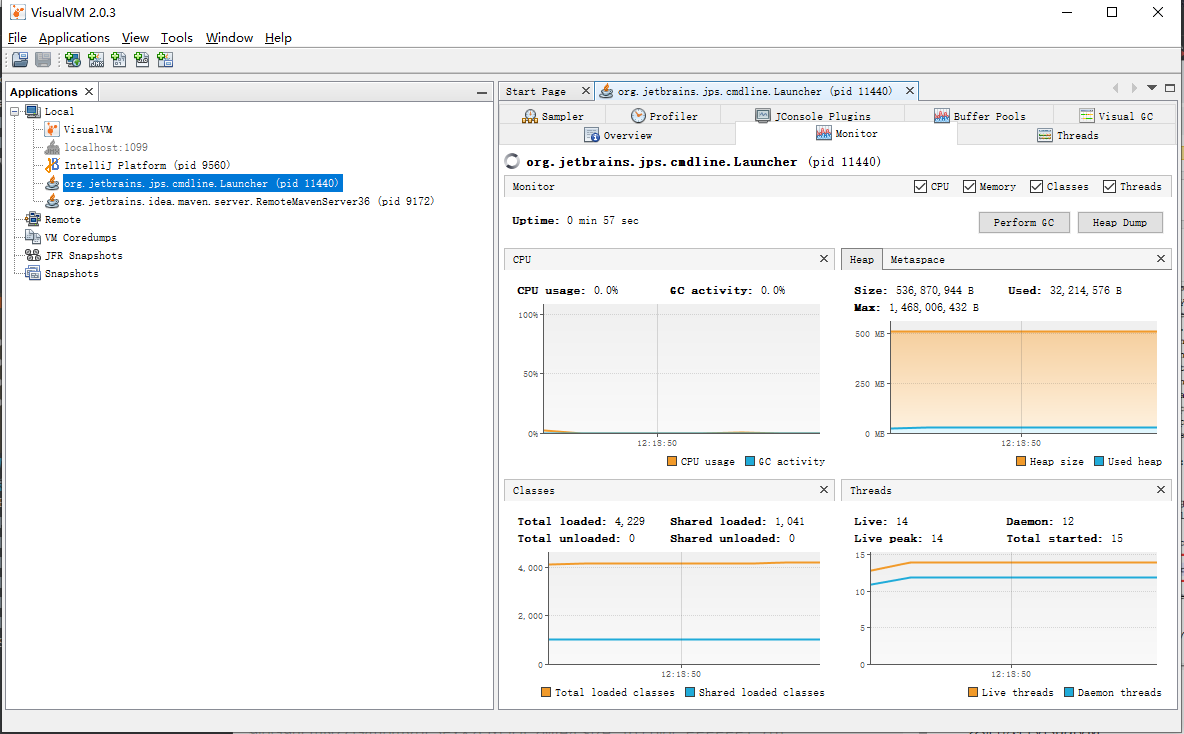Click the Local computer icon in the tree
This screenshot has height=734, width=1184.
point(32,111)
